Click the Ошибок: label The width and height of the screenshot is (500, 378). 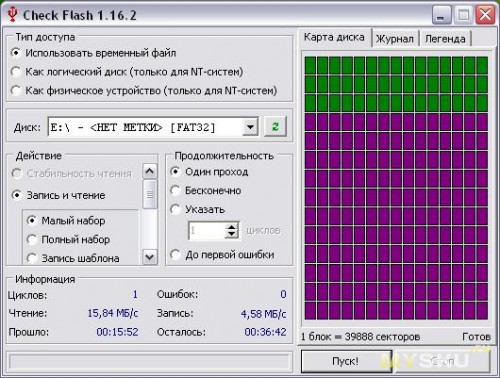pos(177,294)
